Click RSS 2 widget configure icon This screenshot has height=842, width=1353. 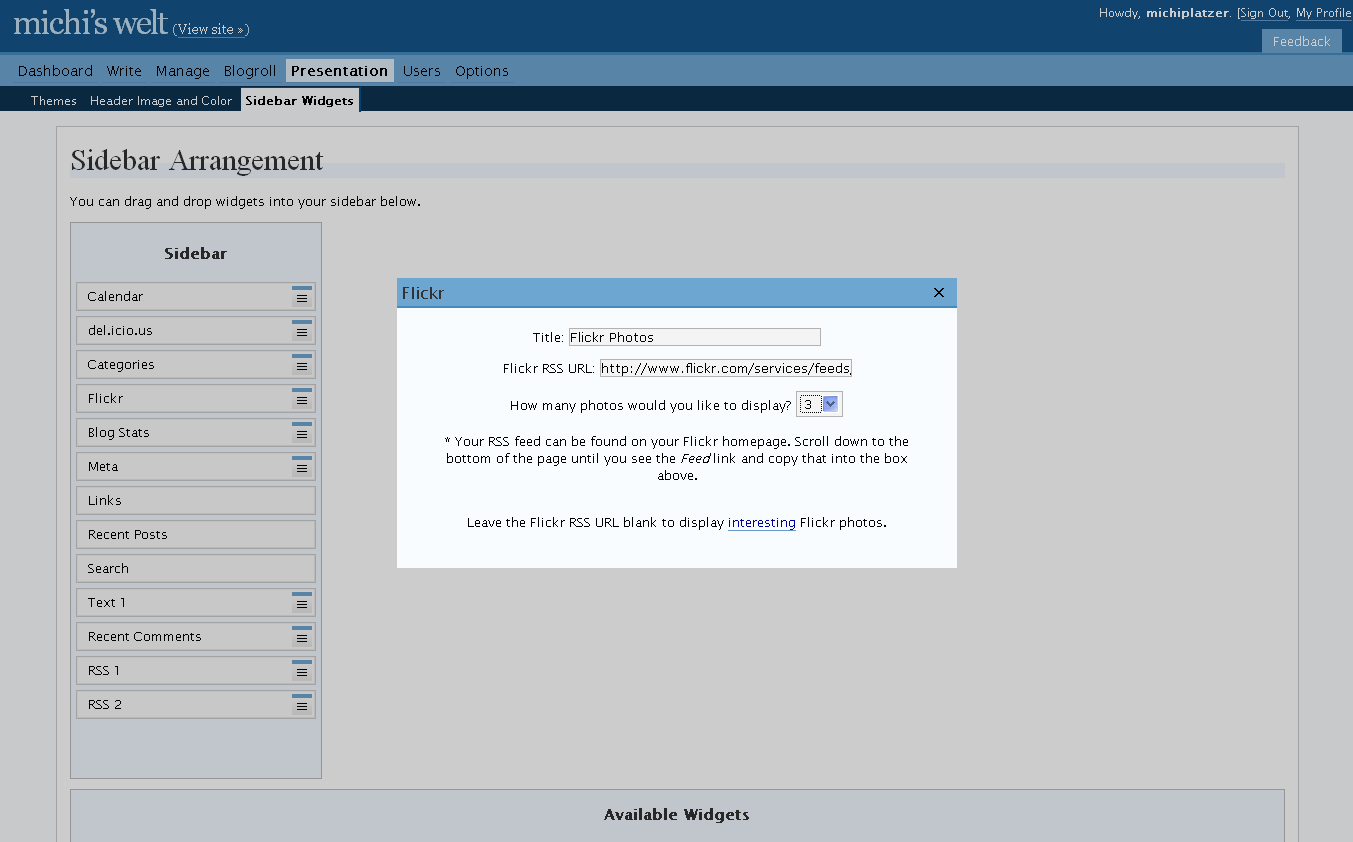[x=302, y=705]
